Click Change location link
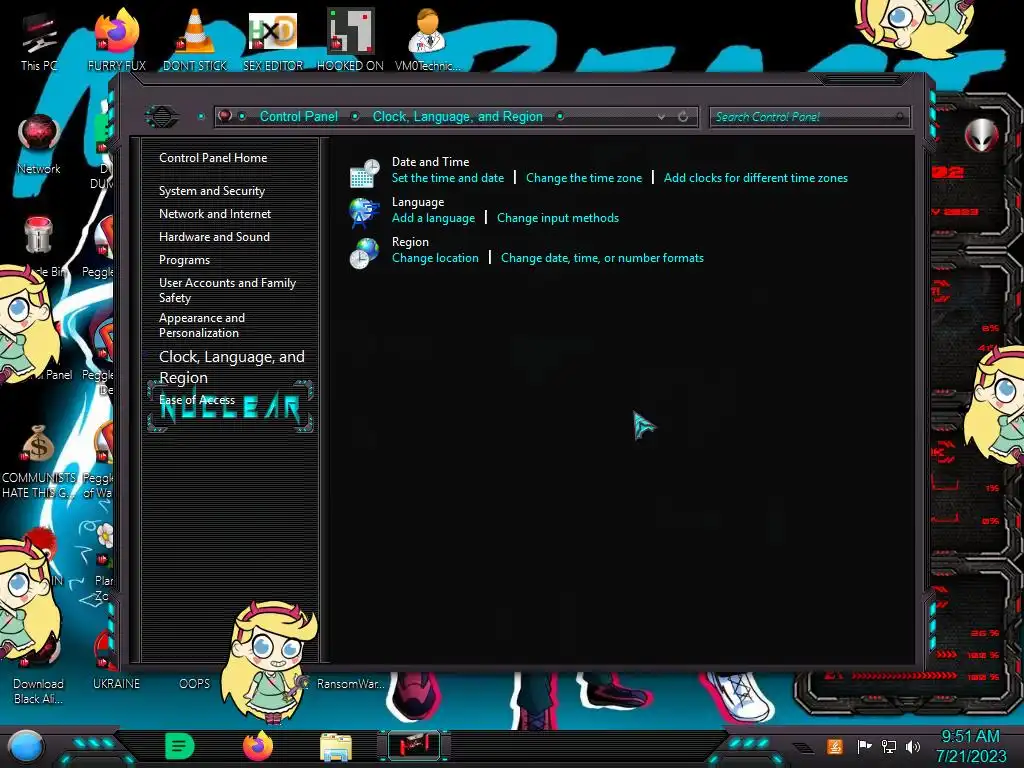1024x768 pixels. (435, 258)
